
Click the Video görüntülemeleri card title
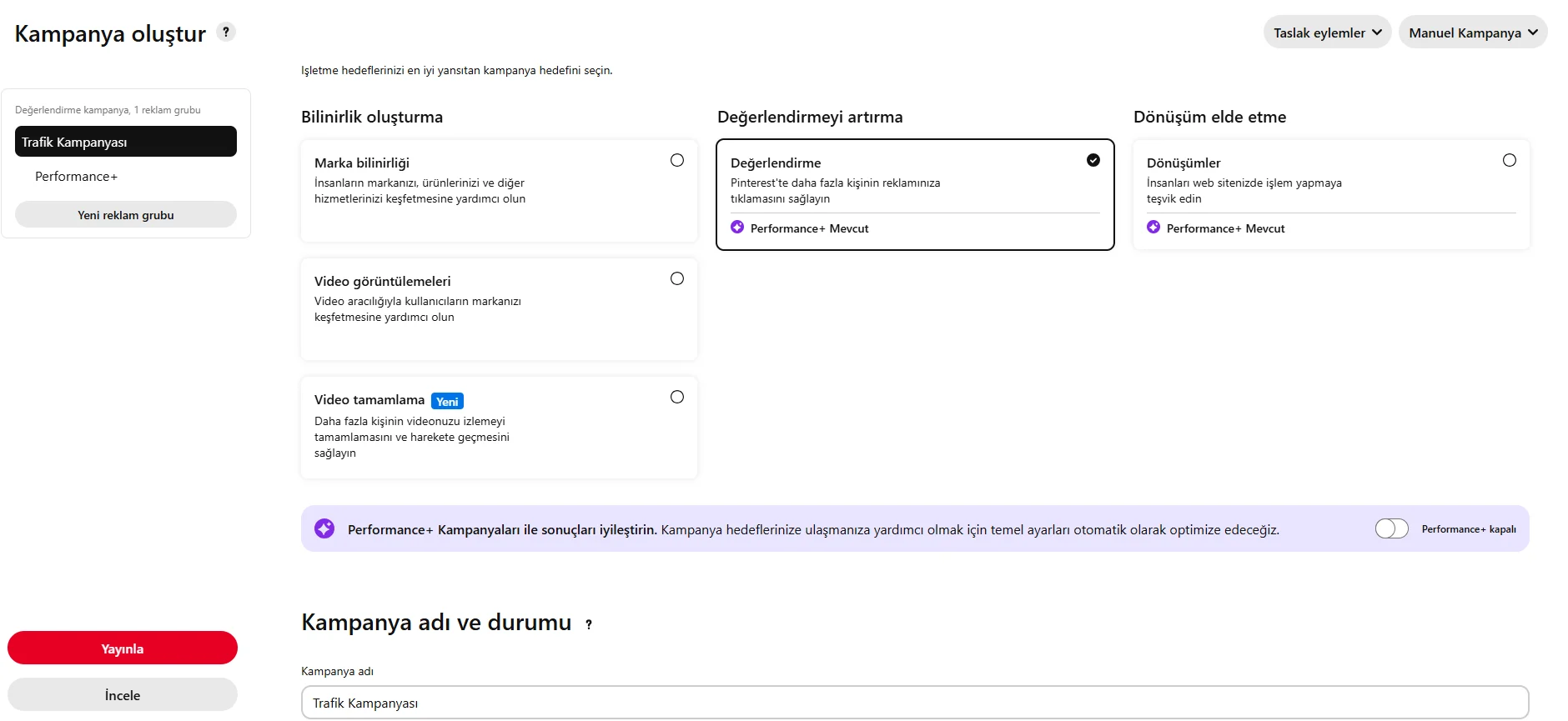(x=383, y=282)
